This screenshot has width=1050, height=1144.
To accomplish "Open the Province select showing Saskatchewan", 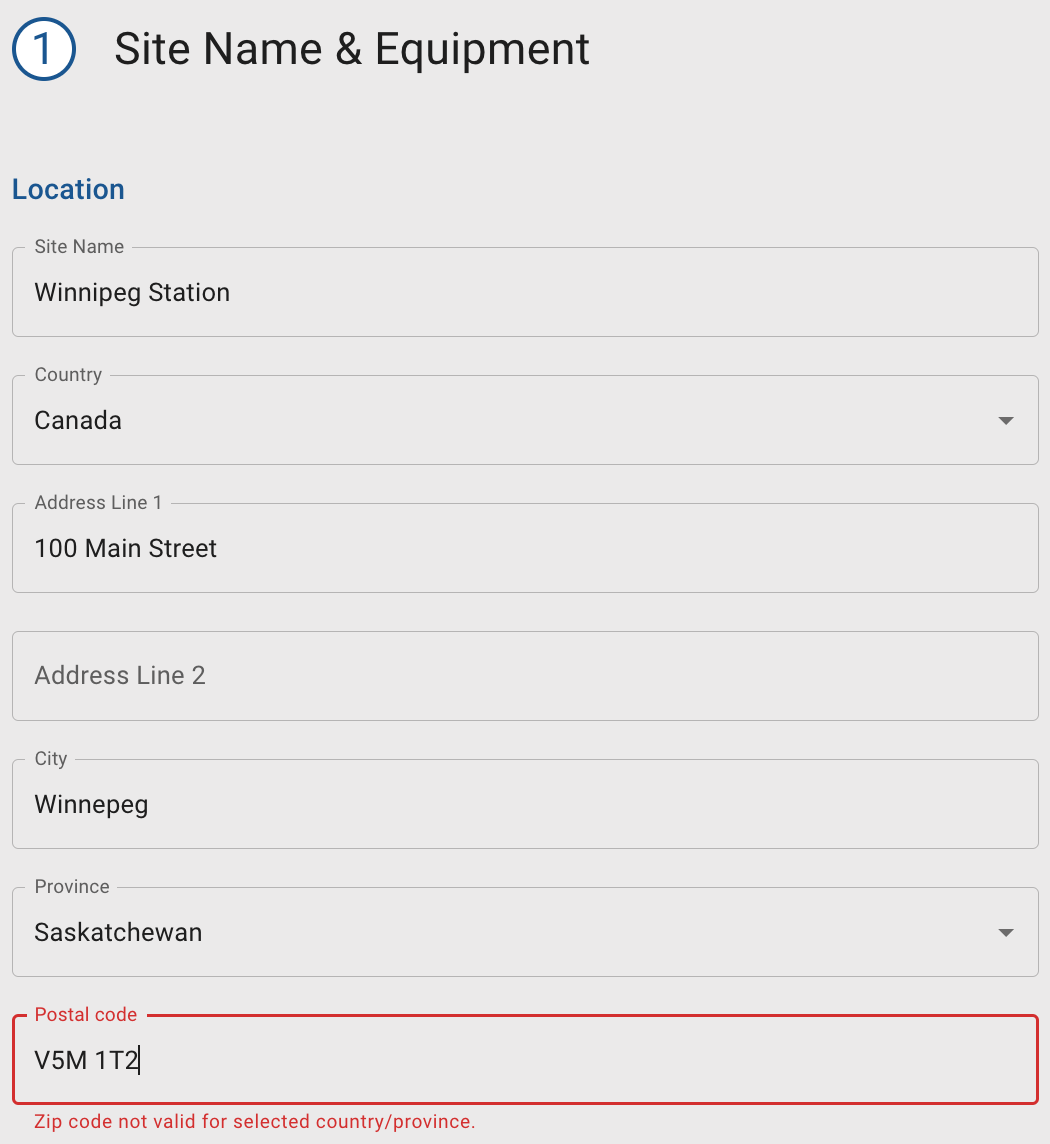I will (x=500, y=933).
